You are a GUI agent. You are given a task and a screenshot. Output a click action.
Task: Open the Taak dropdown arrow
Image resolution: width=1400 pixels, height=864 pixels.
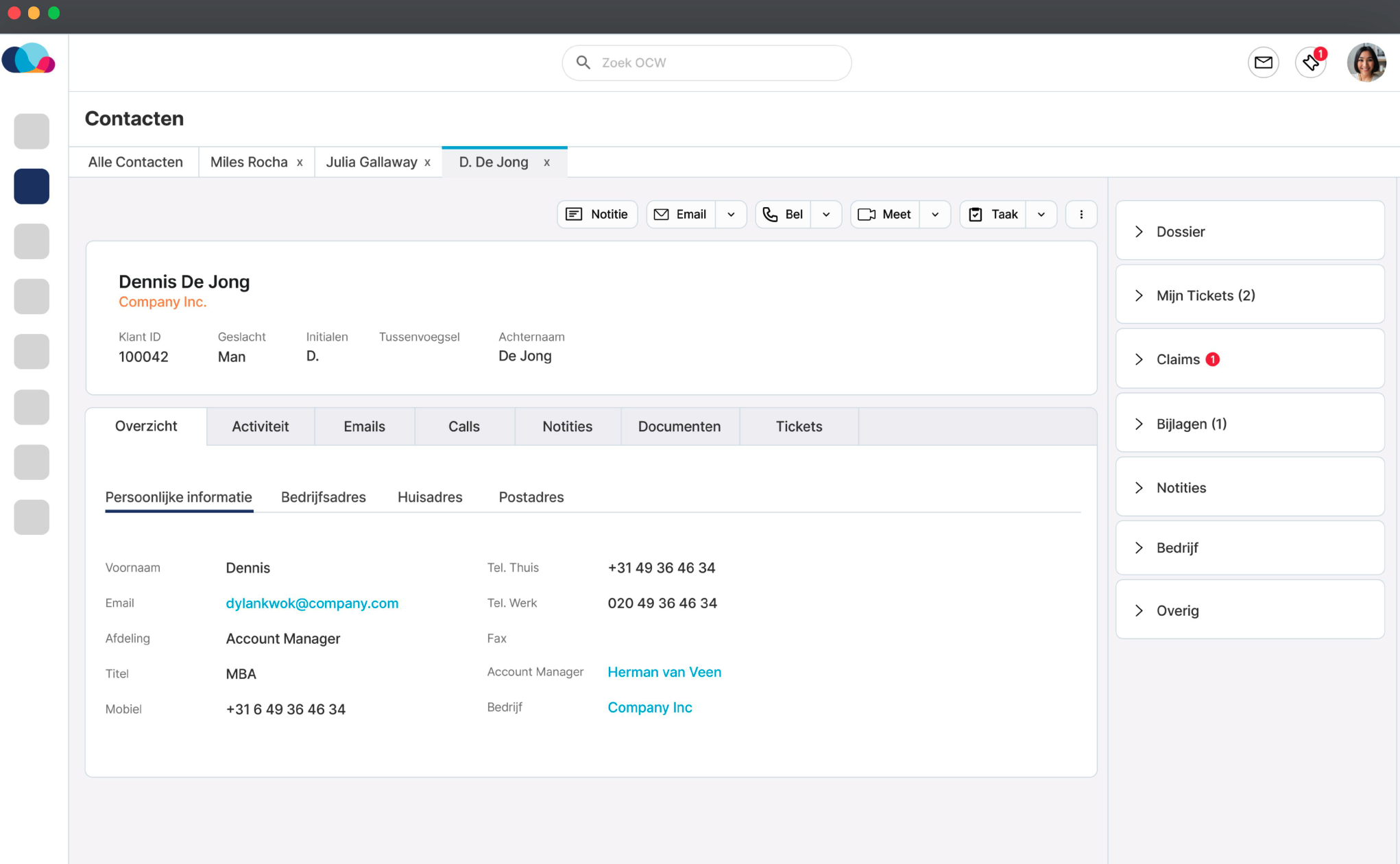pos(1041,215)
